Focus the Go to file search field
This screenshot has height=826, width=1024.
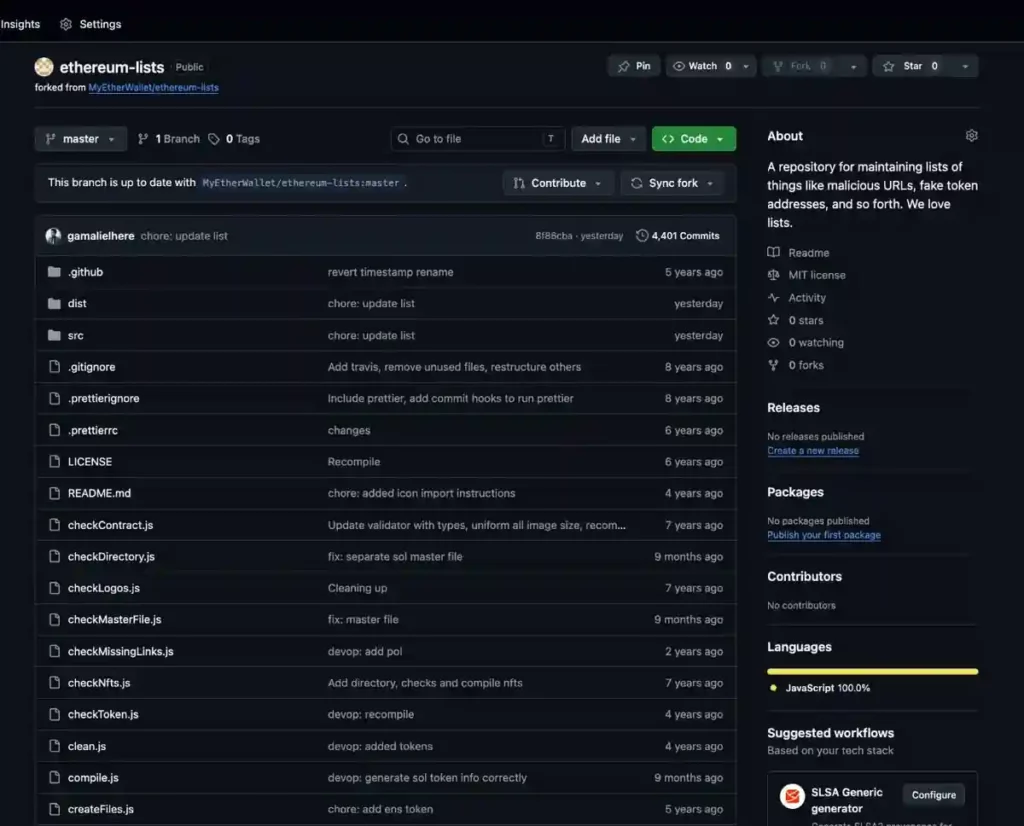click(477, 138)
